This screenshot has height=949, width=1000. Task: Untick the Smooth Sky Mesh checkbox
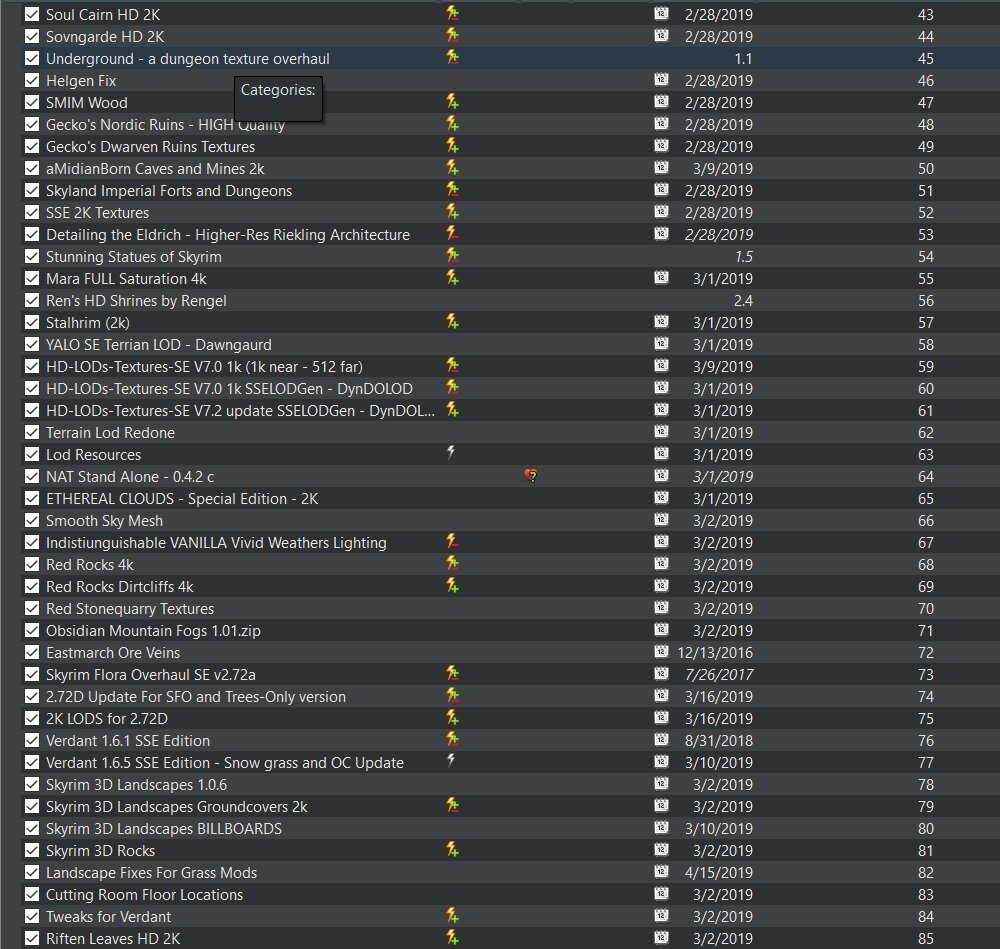pos(32,520)
